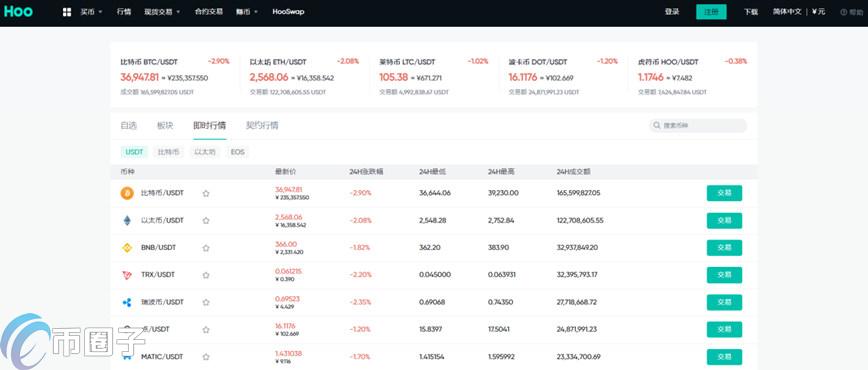The height and width of the screenshot is (370, 868).
Task: Toggle favorite star for TRX/USDT
Action: (x=206, y=275)
